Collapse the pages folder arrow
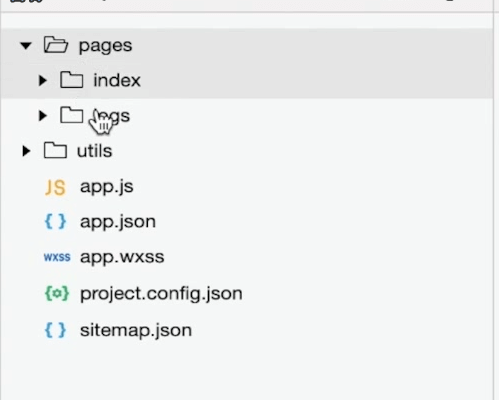Viewport: 499px width, 400px height. coord(26,46)
